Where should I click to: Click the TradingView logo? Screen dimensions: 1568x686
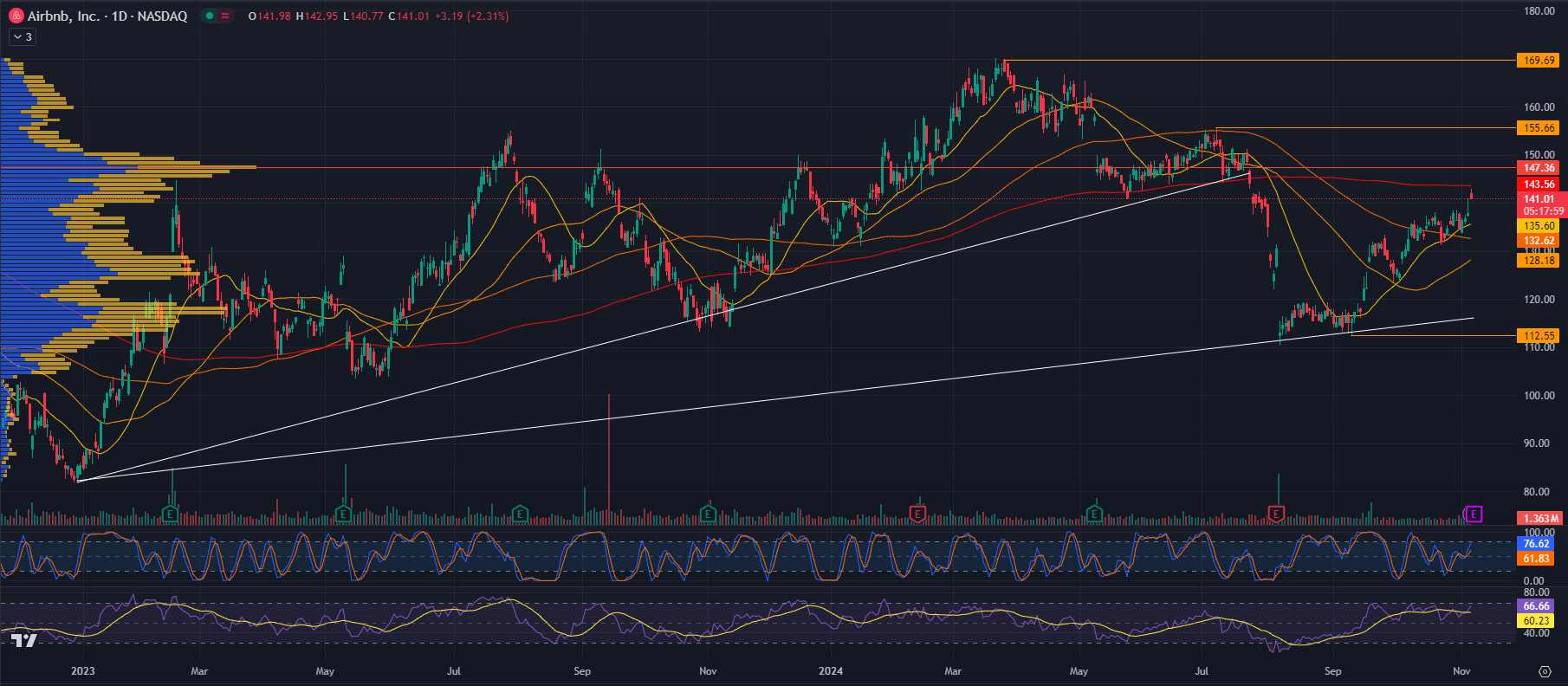tap(24, 640)
